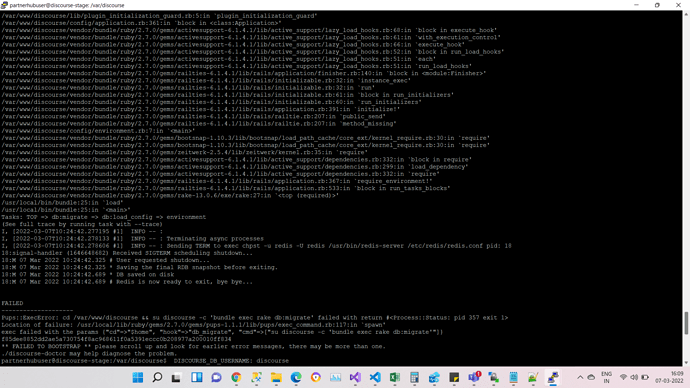Click the scrollbar up arrow

click(x=686, y=14)
